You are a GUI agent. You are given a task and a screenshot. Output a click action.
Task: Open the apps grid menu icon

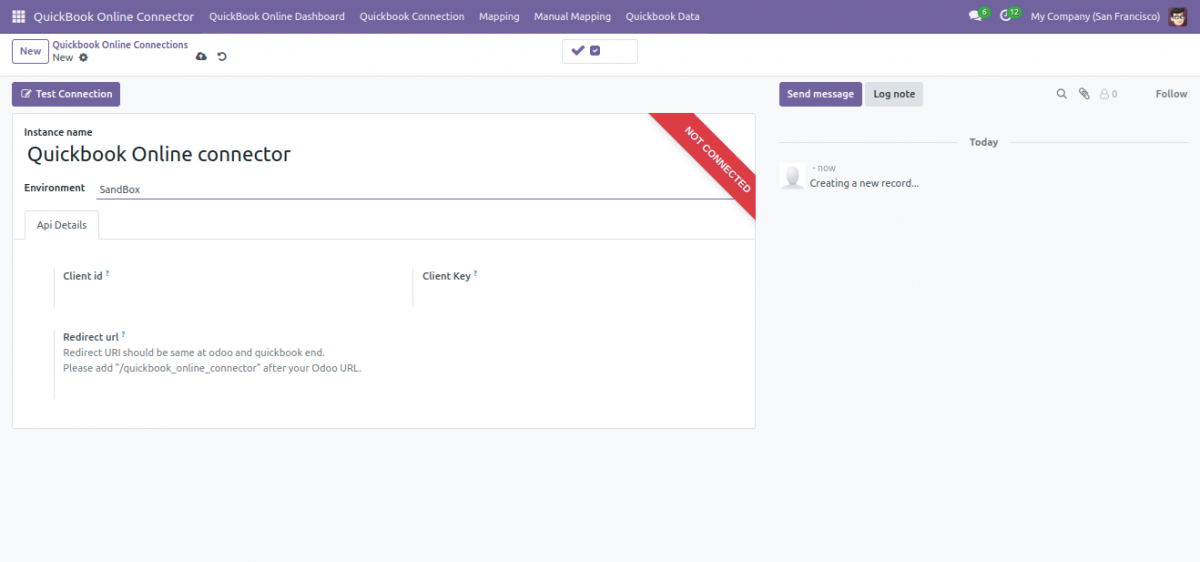tap(19, 17)
